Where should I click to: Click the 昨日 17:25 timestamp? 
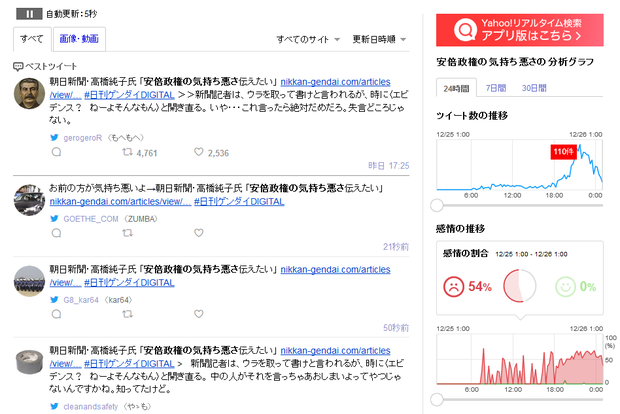[388, 166]
